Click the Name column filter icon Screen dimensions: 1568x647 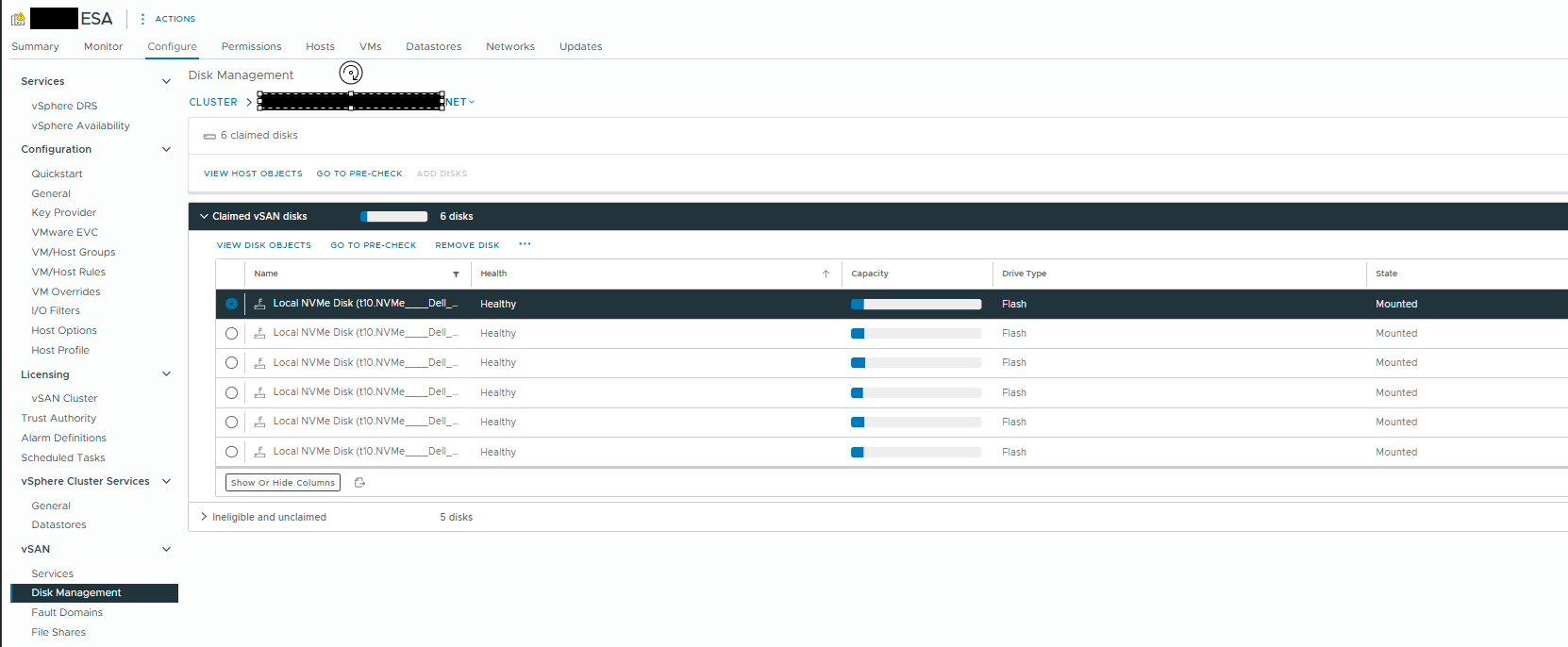click(x=456, y=274)
